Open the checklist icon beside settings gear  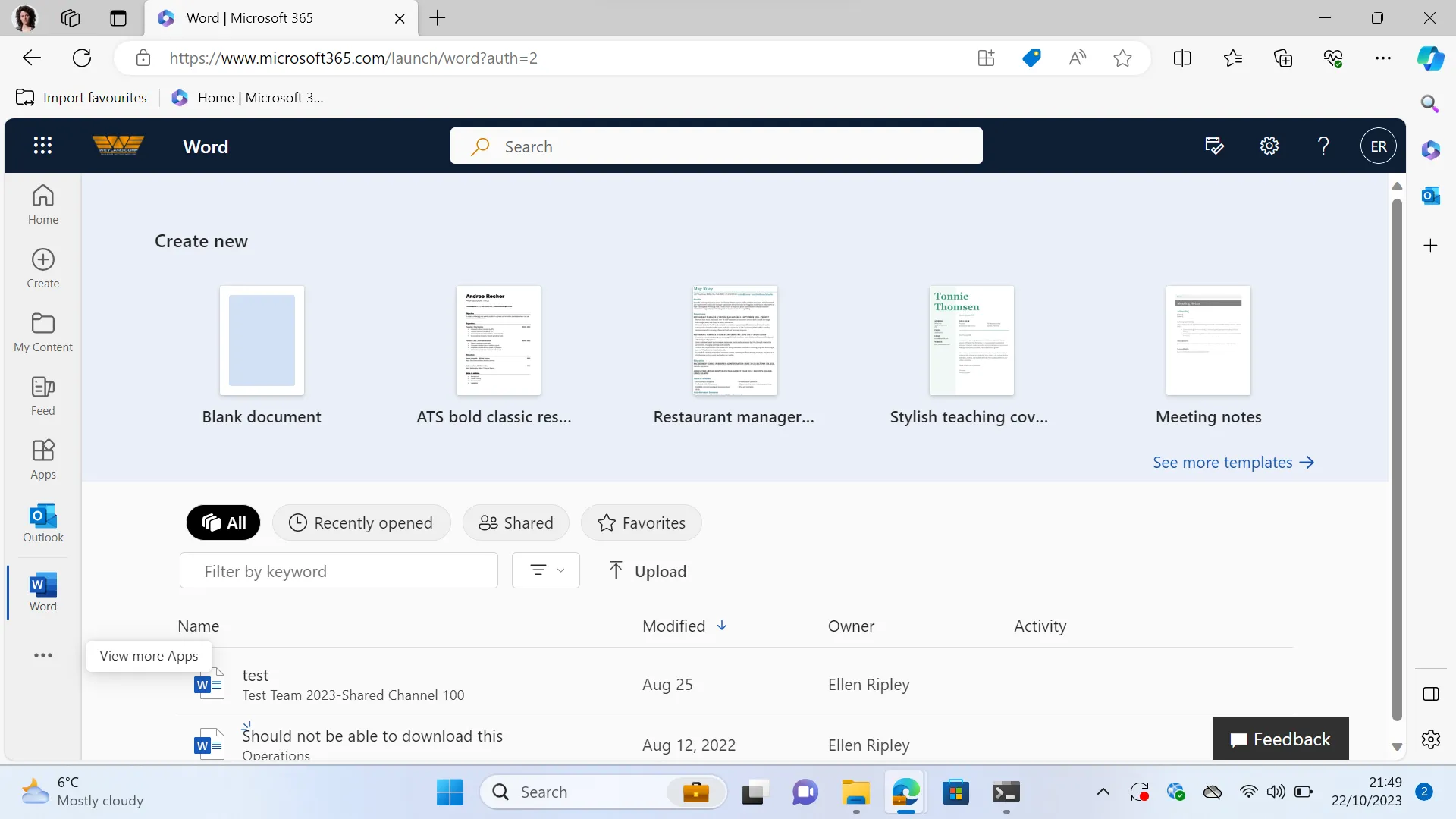point(1214,146)
